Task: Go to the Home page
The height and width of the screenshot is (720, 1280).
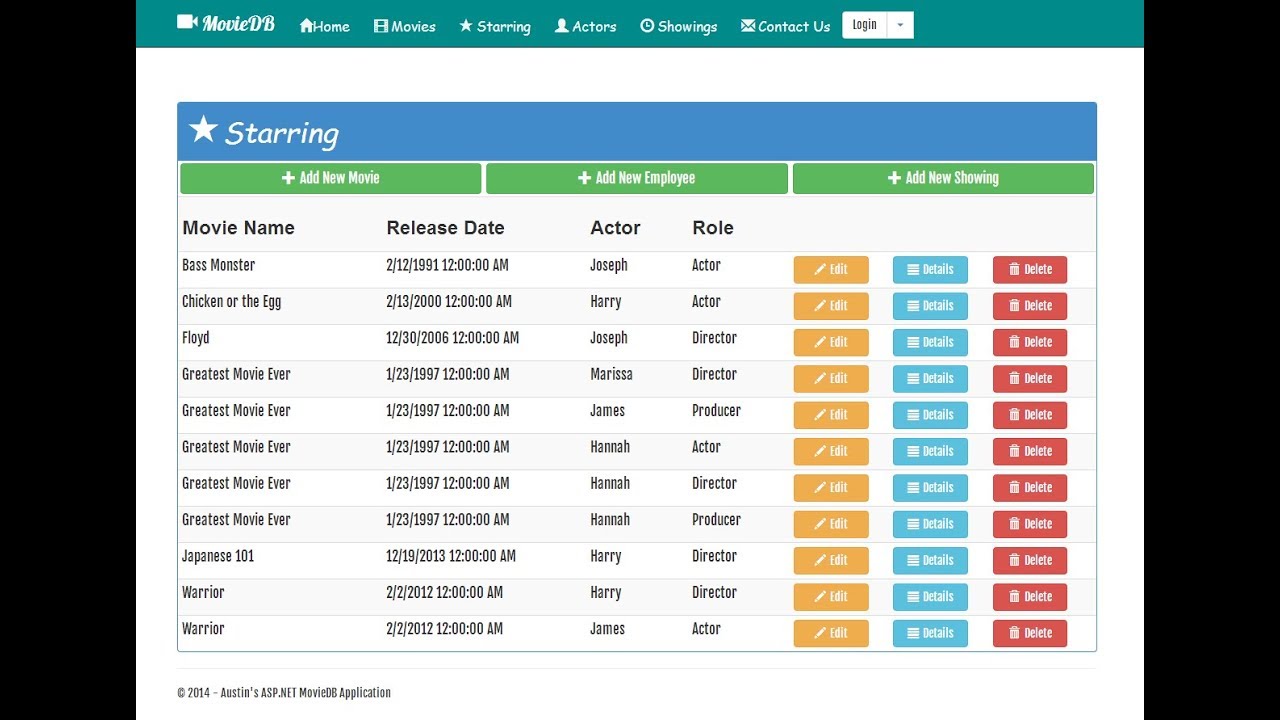Action: tap(324, 26)
